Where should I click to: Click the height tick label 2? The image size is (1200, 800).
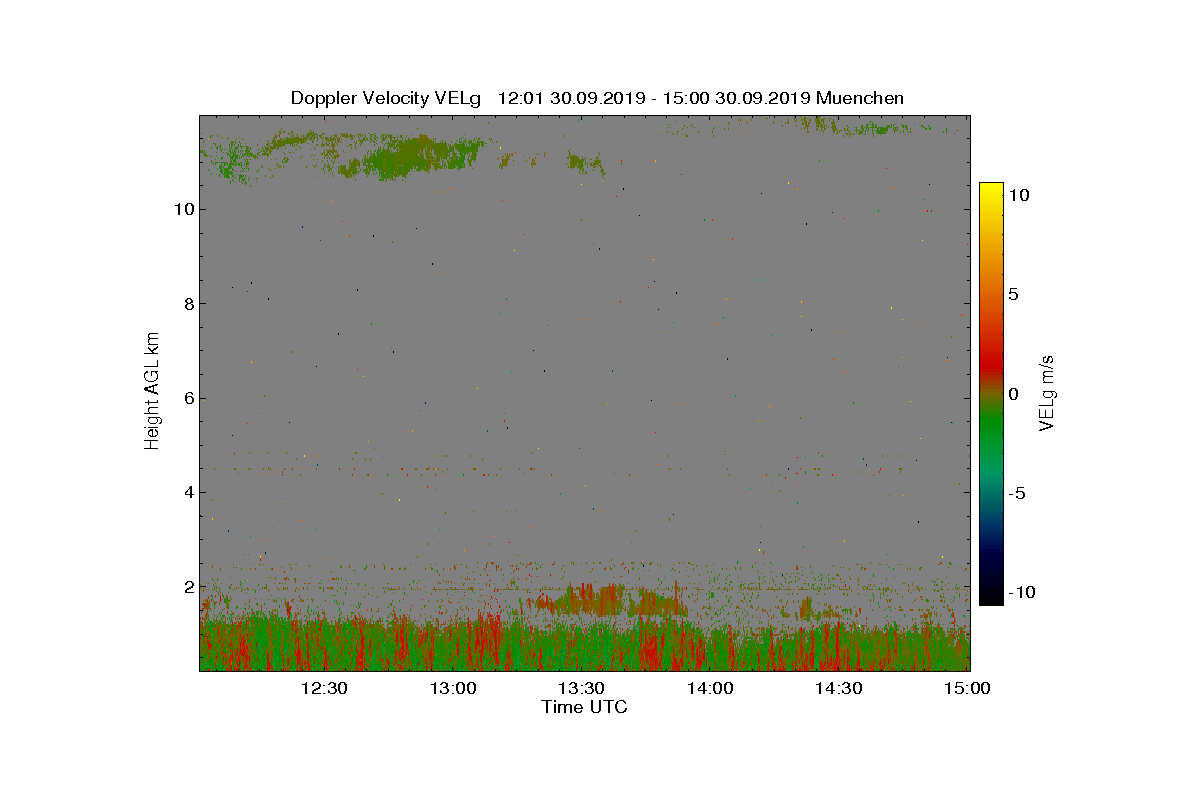click(188, 586)
